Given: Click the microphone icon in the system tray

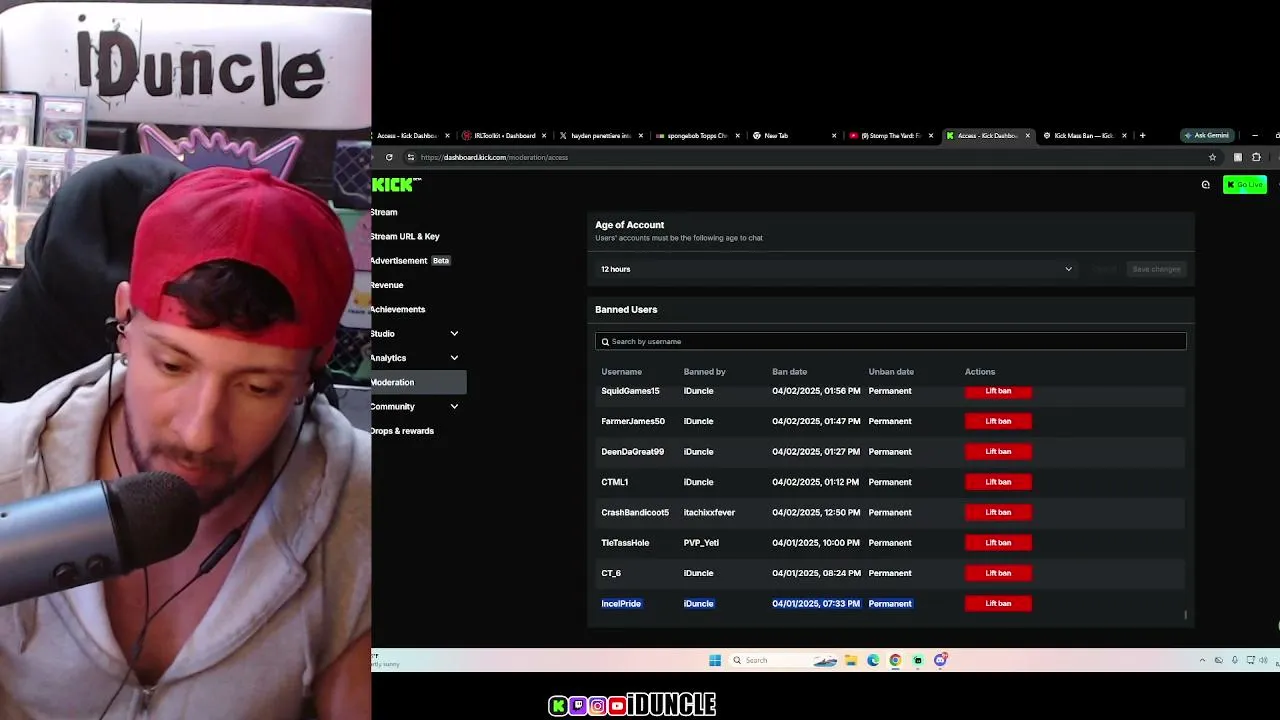Looking at the screenshot, I should pyautogui.click(x=1235, y=660).
